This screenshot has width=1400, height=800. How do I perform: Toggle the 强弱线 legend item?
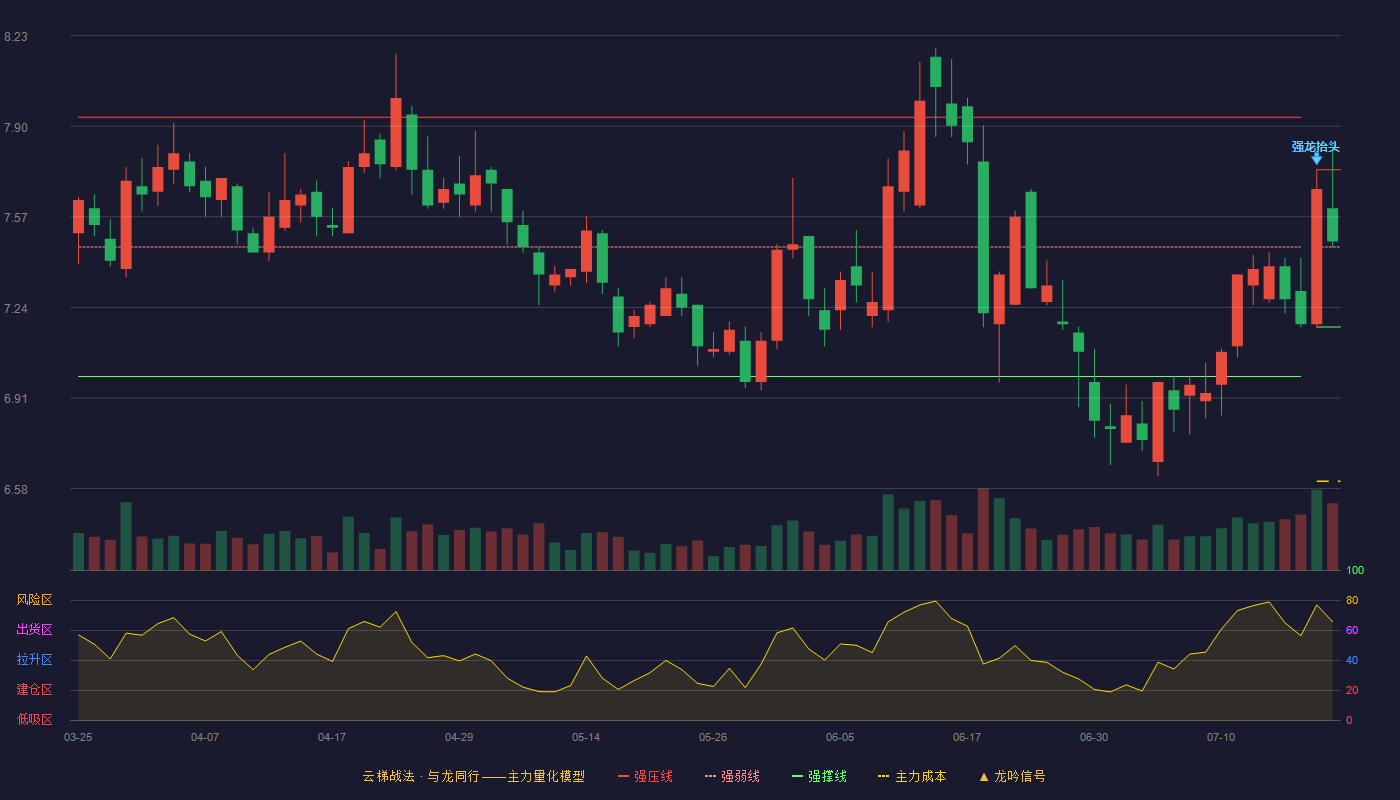point(732,776)
